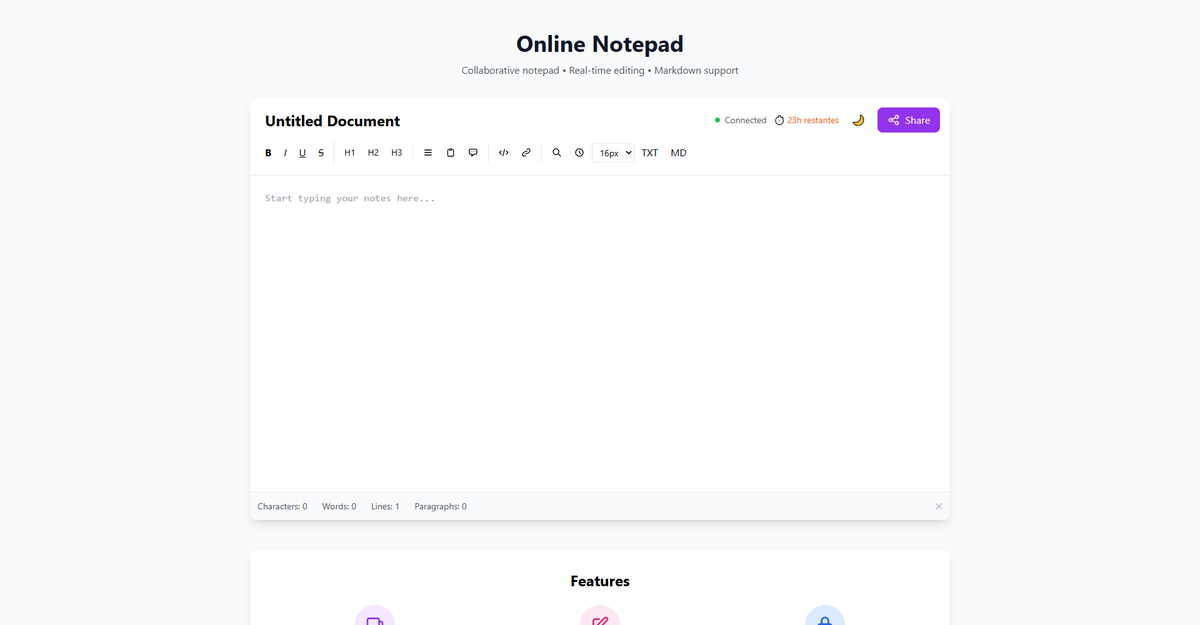Screen dimensions: 1200x625
Task: Apply the H2 heading style
Action: [373, 153]
